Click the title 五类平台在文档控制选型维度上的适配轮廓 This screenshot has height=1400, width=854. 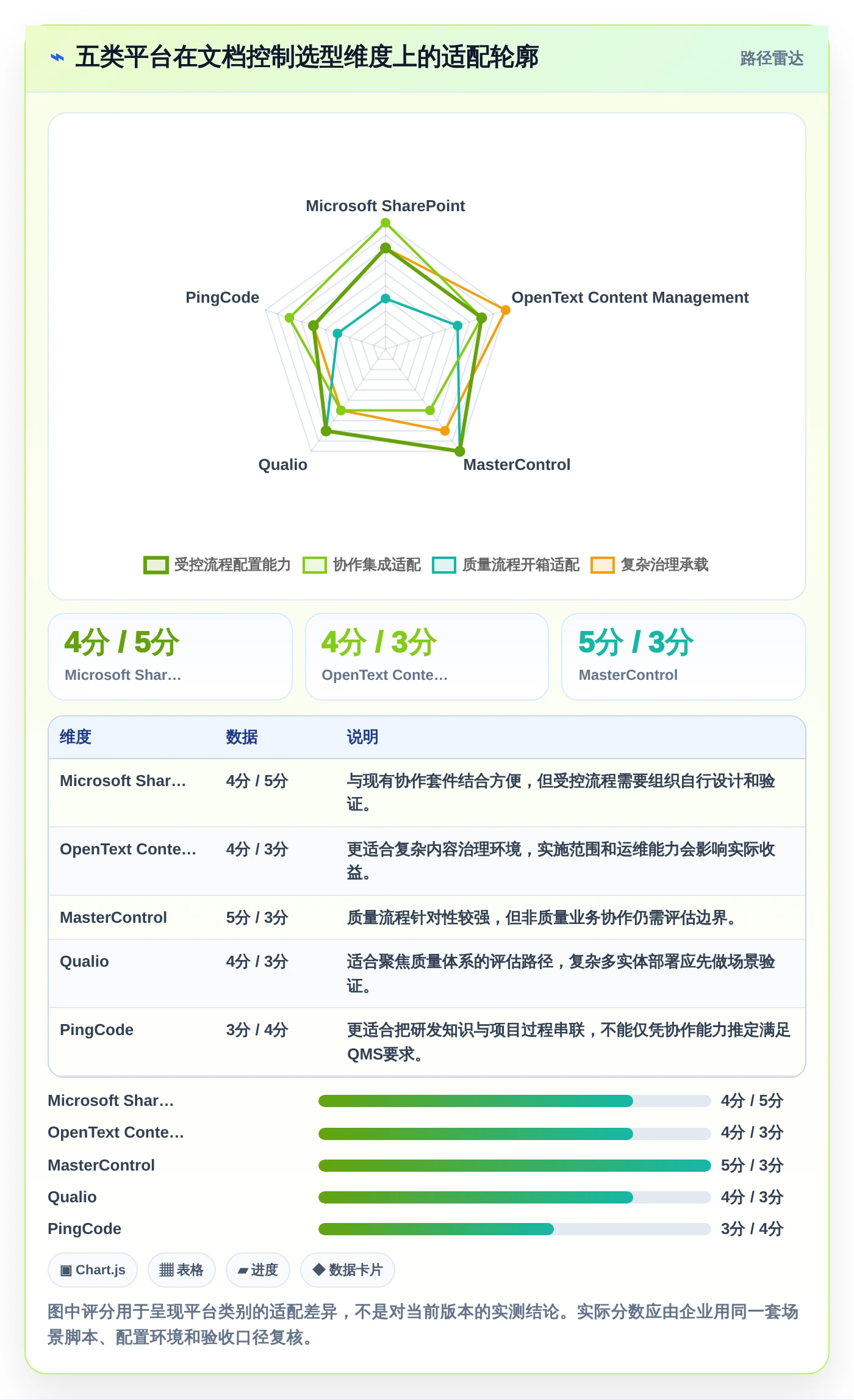[307, 57]
